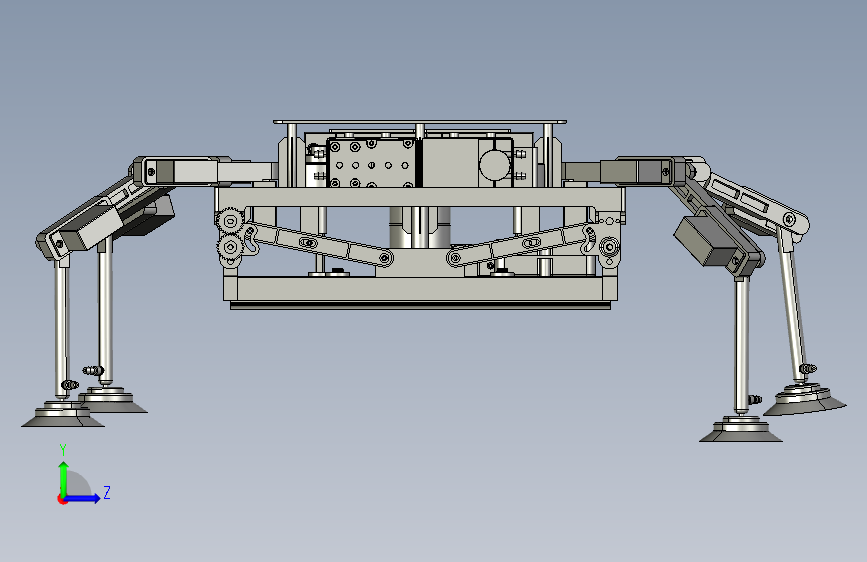Select the central vertical cylinder column
Viewport: 867px width, 562px height.
coord(419,228)
